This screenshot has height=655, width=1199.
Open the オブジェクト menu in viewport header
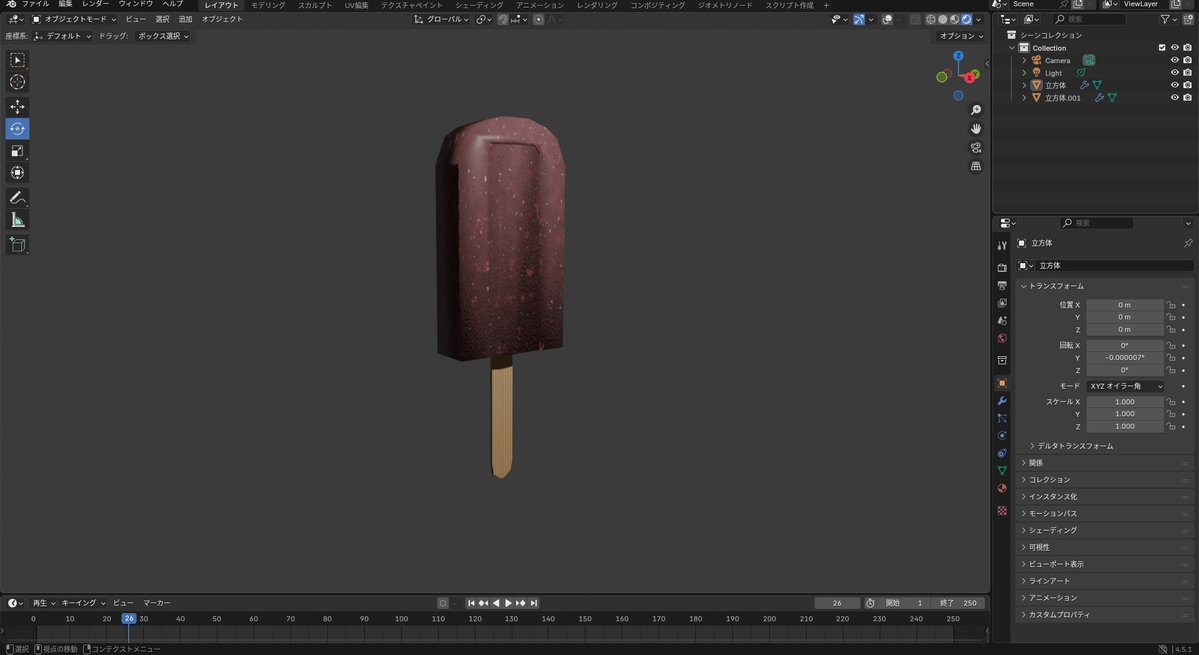click(222, 19)
